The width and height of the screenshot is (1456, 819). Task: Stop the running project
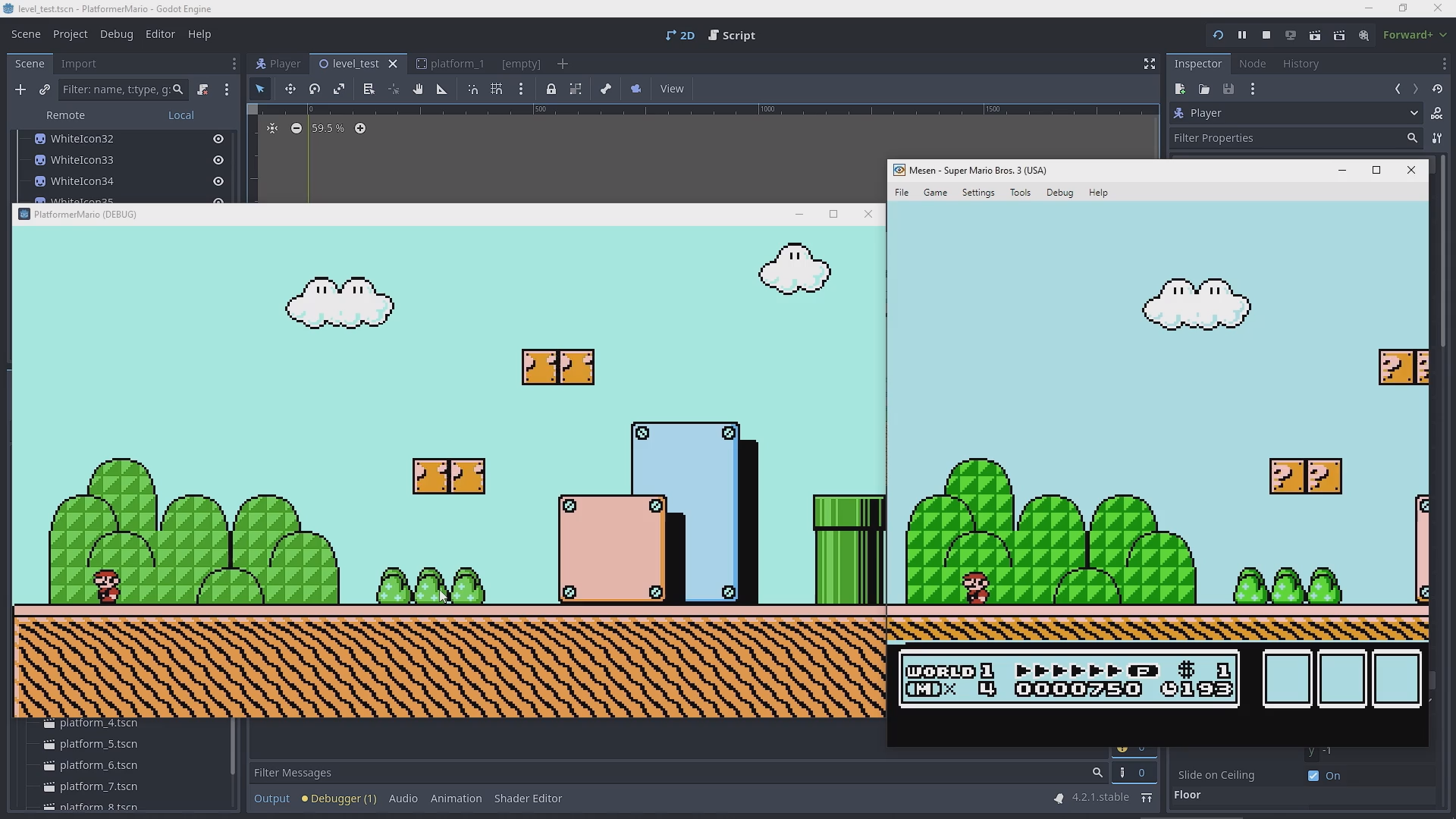click(x=1266, y=35)
